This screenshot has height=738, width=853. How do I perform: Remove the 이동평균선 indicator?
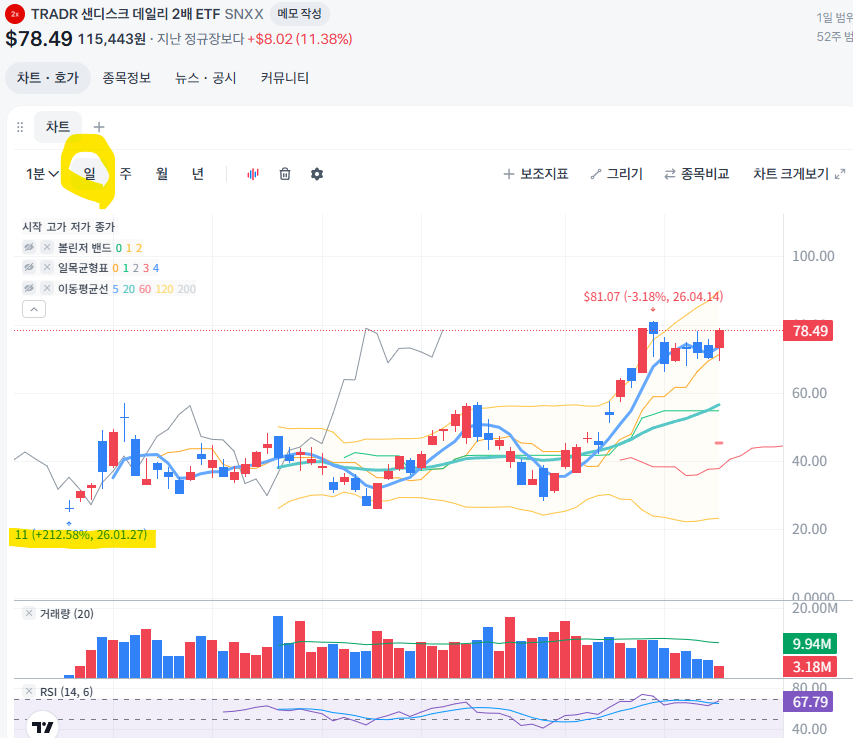47,288
